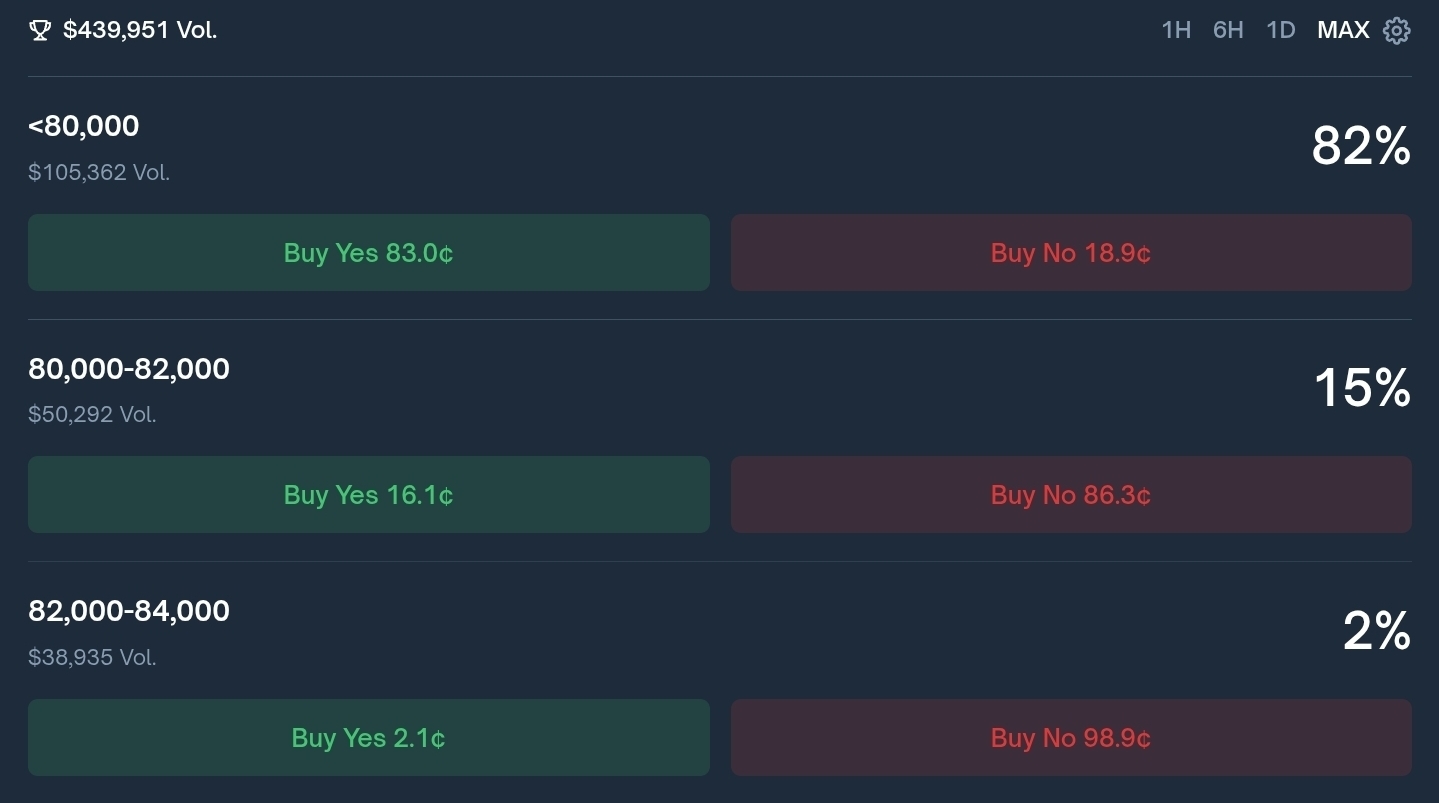Buy Yes at 2.1¢ for 82,000-84,000

(x=368, y=738)
